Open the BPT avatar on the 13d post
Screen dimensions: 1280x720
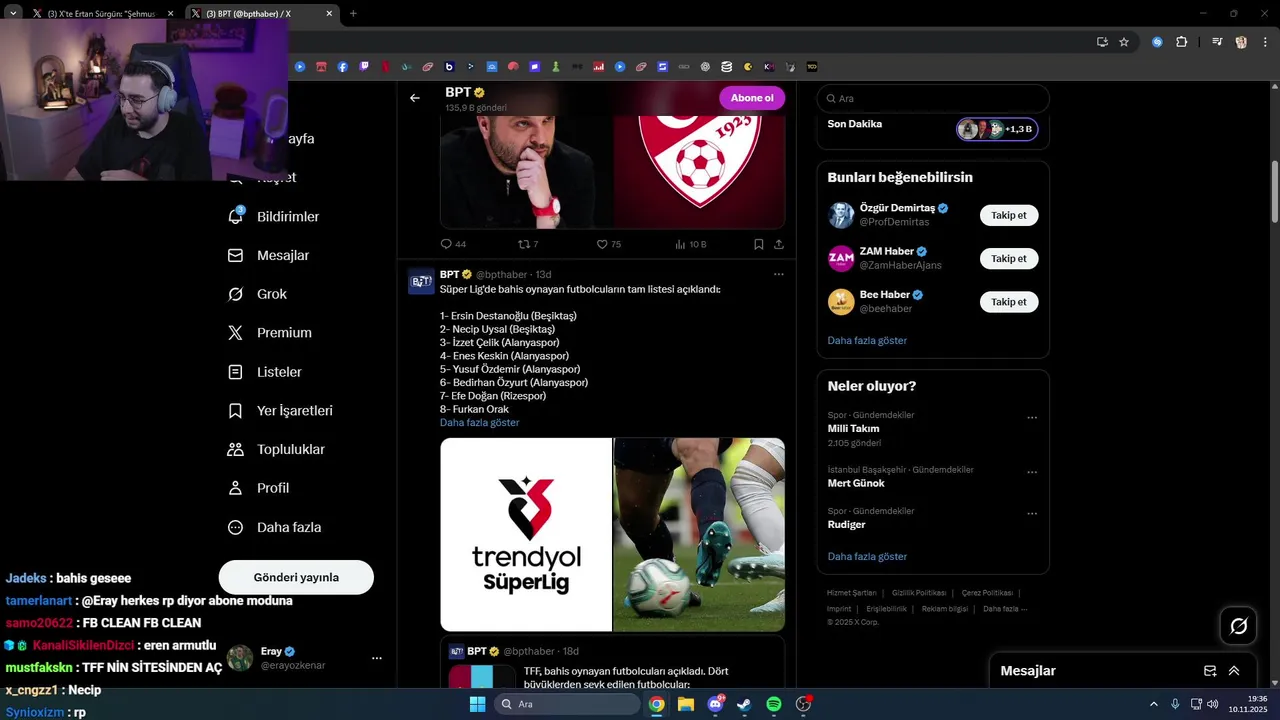click(421, 282)
